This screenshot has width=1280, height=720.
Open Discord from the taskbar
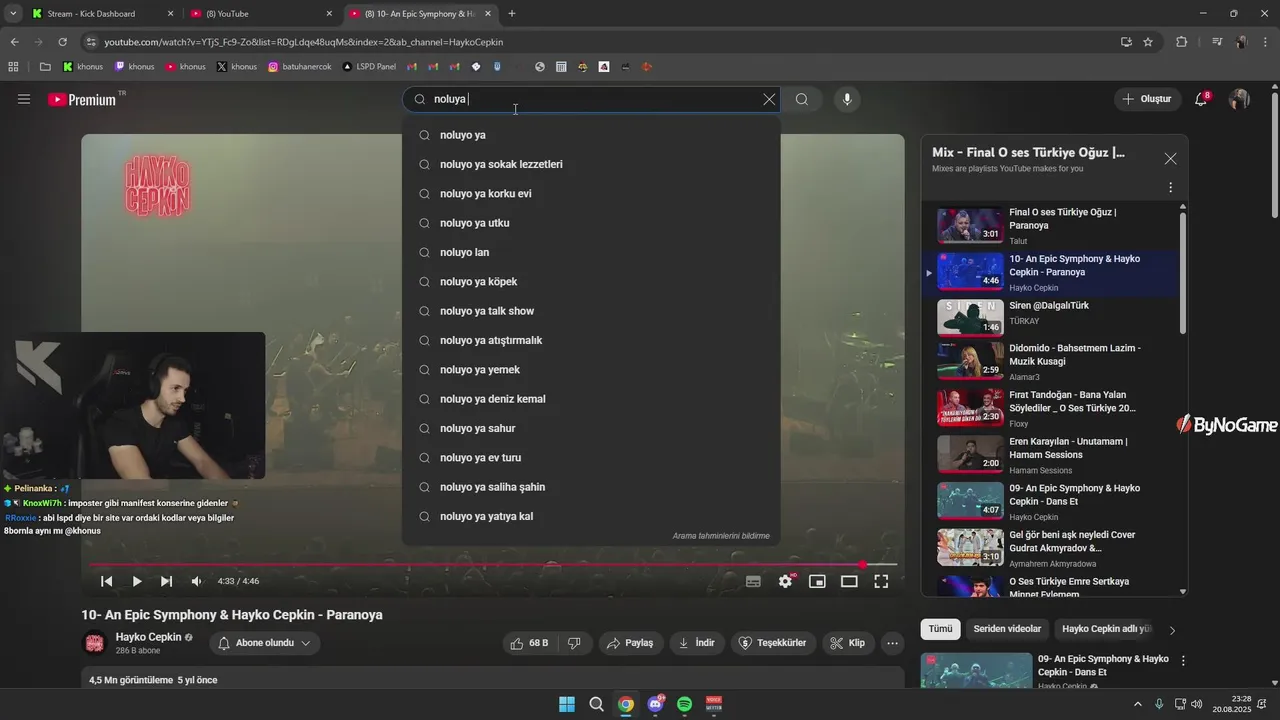655,704
